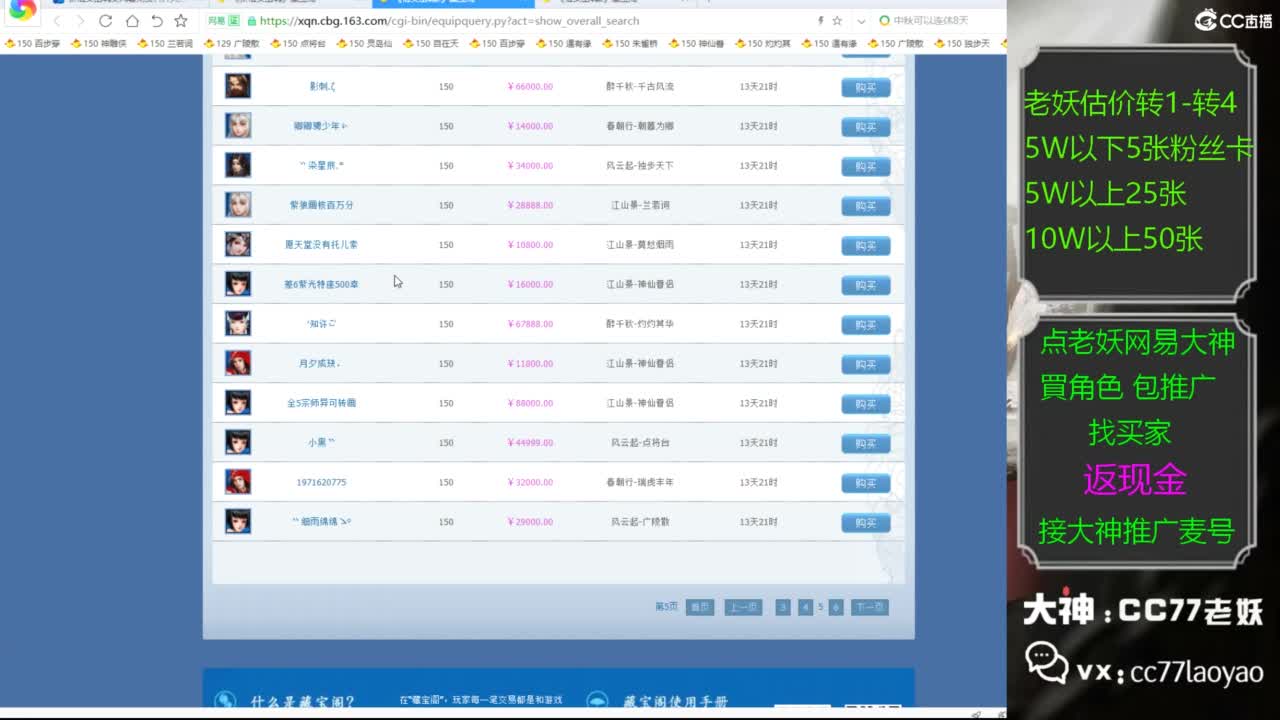
Task: Open character named 1971620775
Action: 321,482
